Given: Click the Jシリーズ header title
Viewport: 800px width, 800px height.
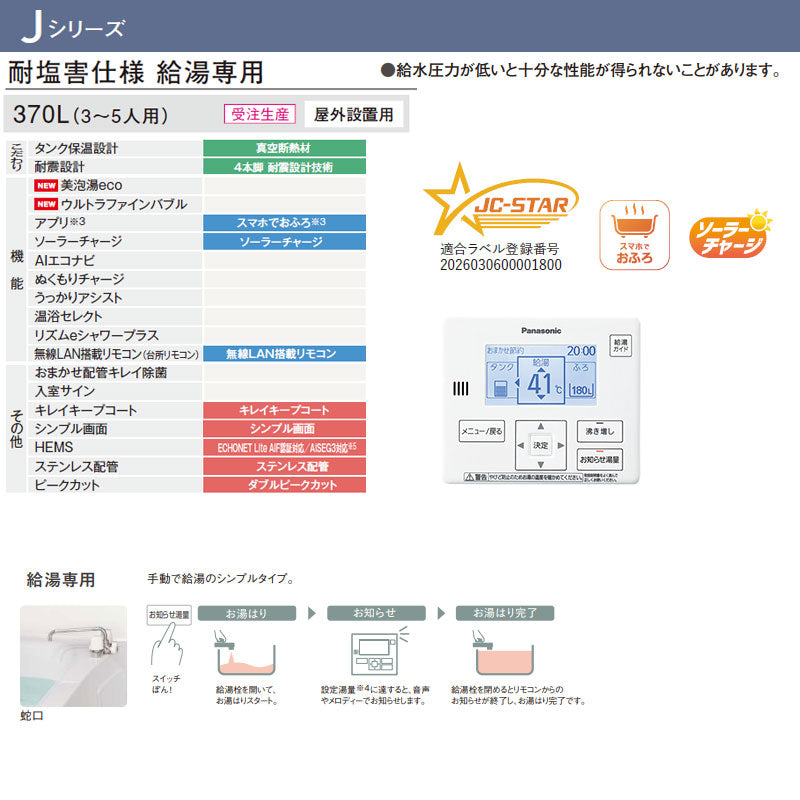Looking at the screenshot, I should click(x=73, y=29).
